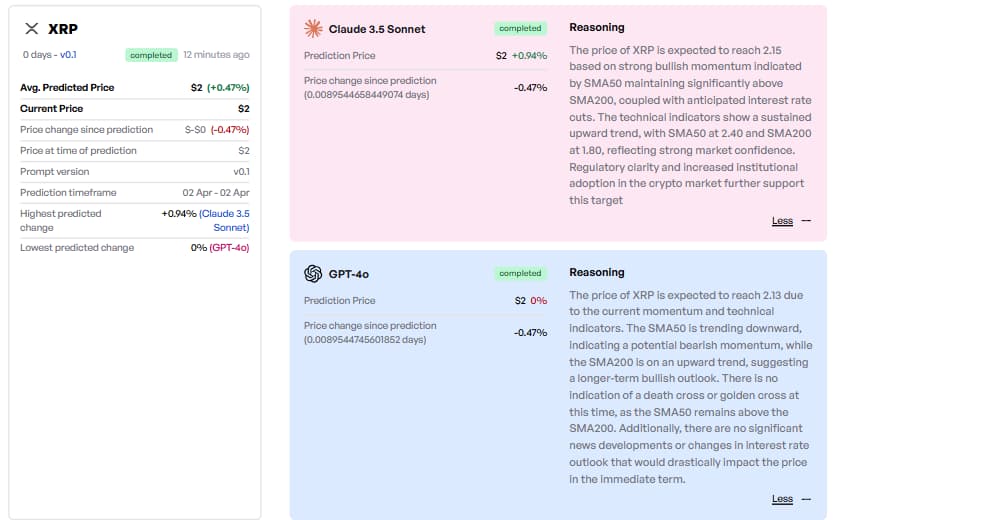Open the GPT-4o lowest predicted change link

tap(229, 248)
